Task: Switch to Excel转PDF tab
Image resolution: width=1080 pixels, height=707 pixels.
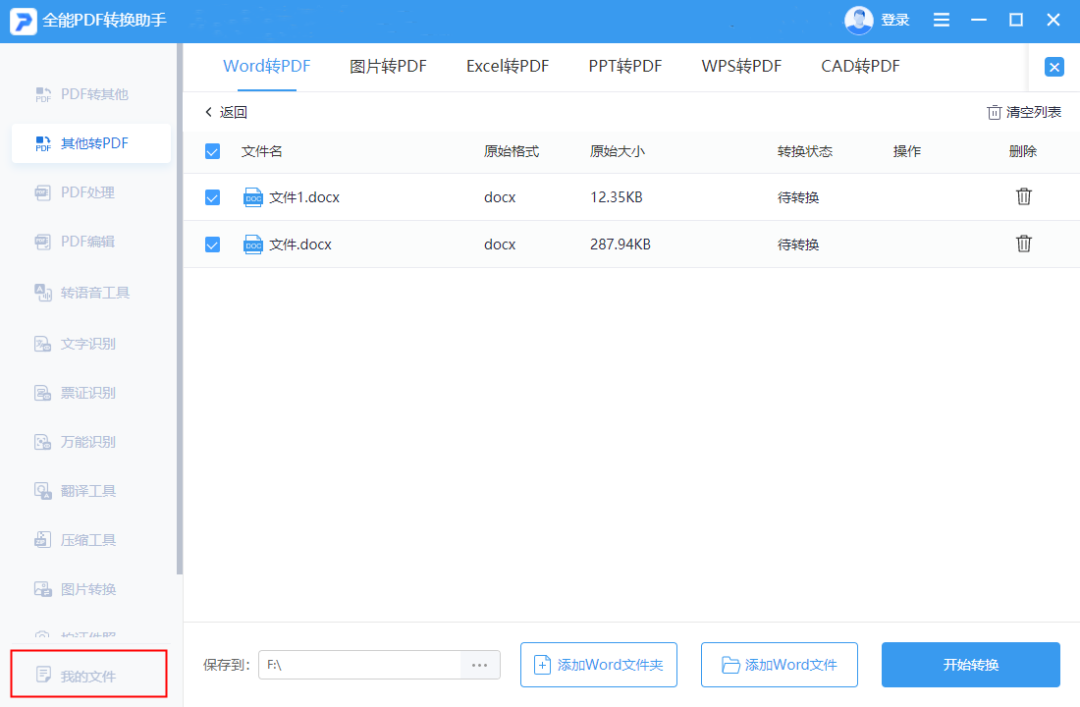Action: [x=507, y=66]
